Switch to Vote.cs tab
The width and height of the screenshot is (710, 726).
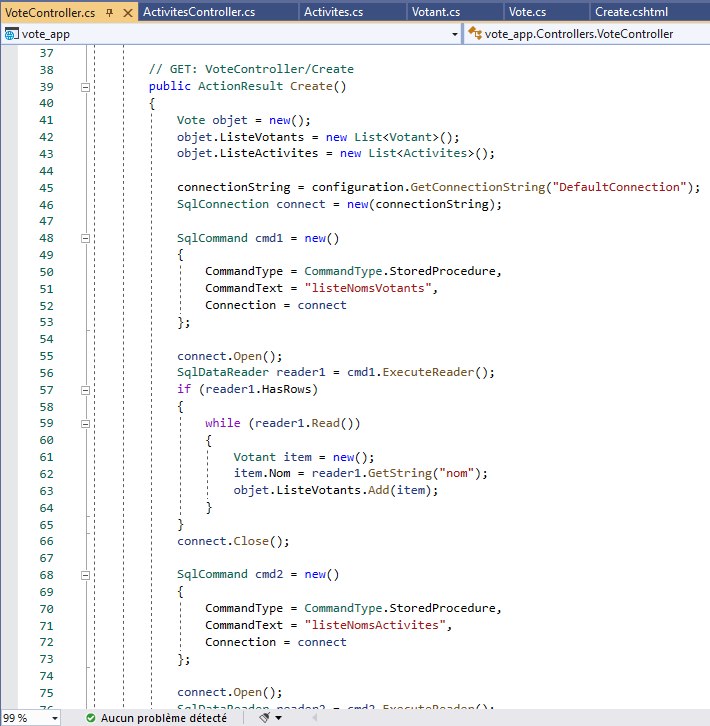click(x=527, y=12)
